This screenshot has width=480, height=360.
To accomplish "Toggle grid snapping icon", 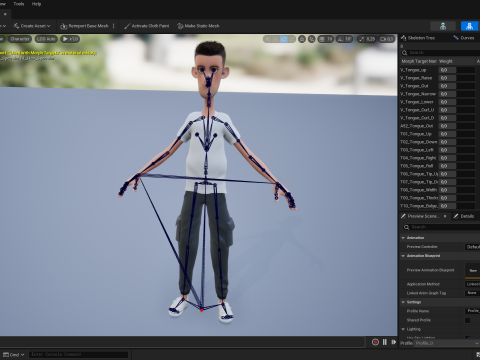I will (x=322, y=39).
